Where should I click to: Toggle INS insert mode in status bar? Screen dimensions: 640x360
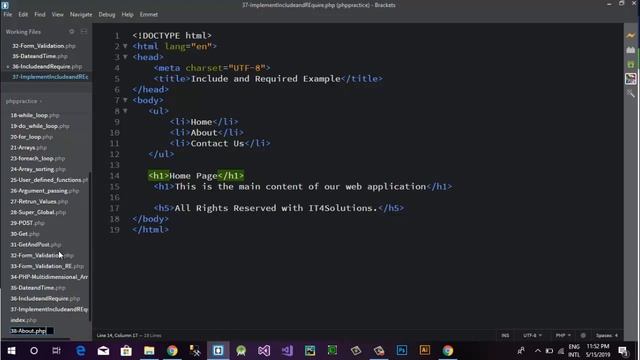(x=505, y=336)
